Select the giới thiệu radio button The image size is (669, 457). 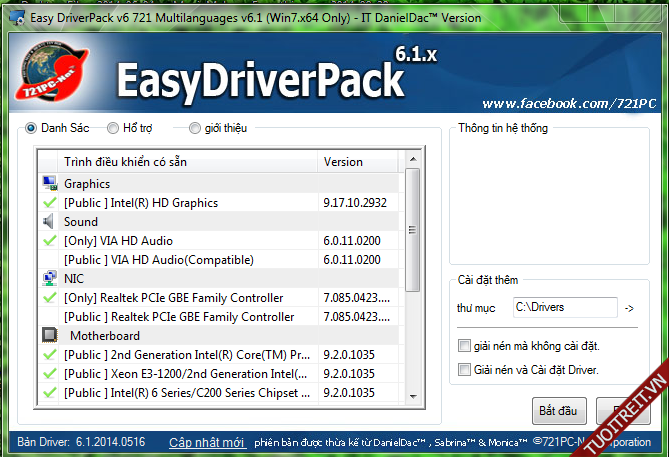click(x=194, y=128)
